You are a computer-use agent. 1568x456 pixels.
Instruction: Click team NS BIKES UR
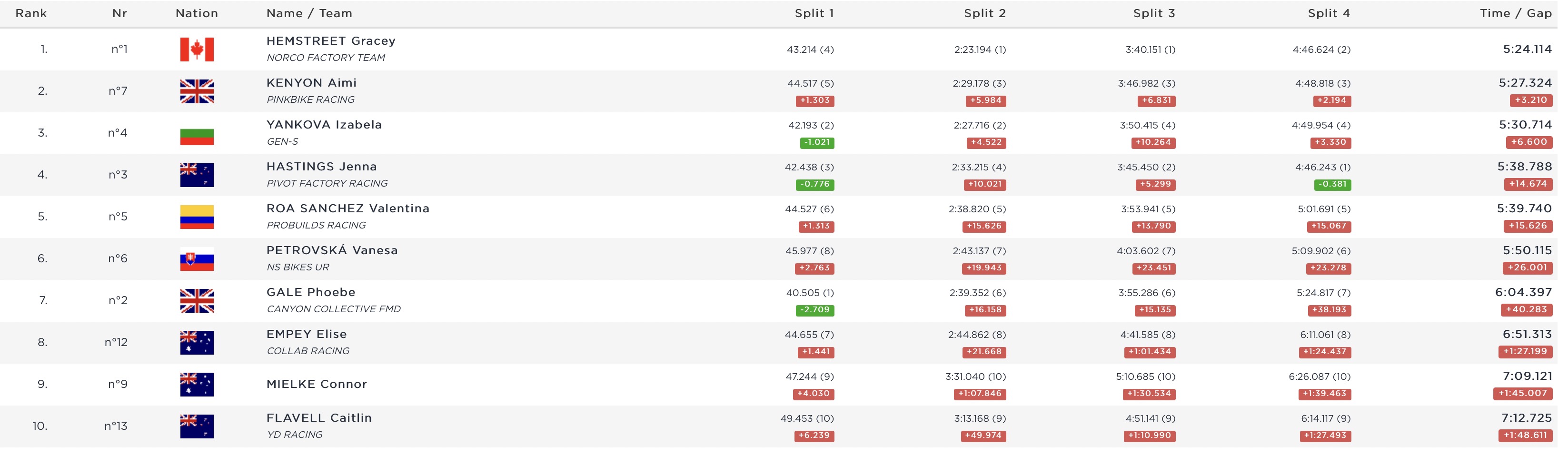pos(298,267)
